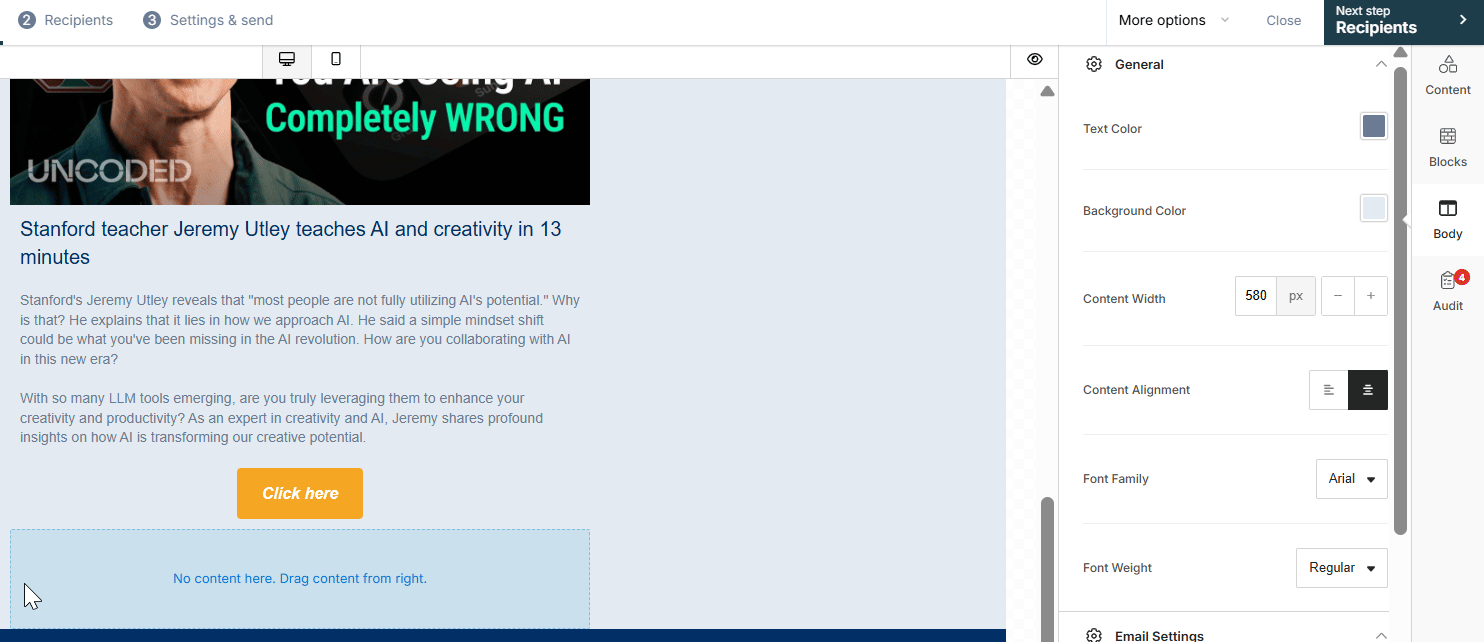Image resolution: width=1484 pixels, height=642 pixels.
Task: Set content alignment to left
Action: tap(1329, 390)
